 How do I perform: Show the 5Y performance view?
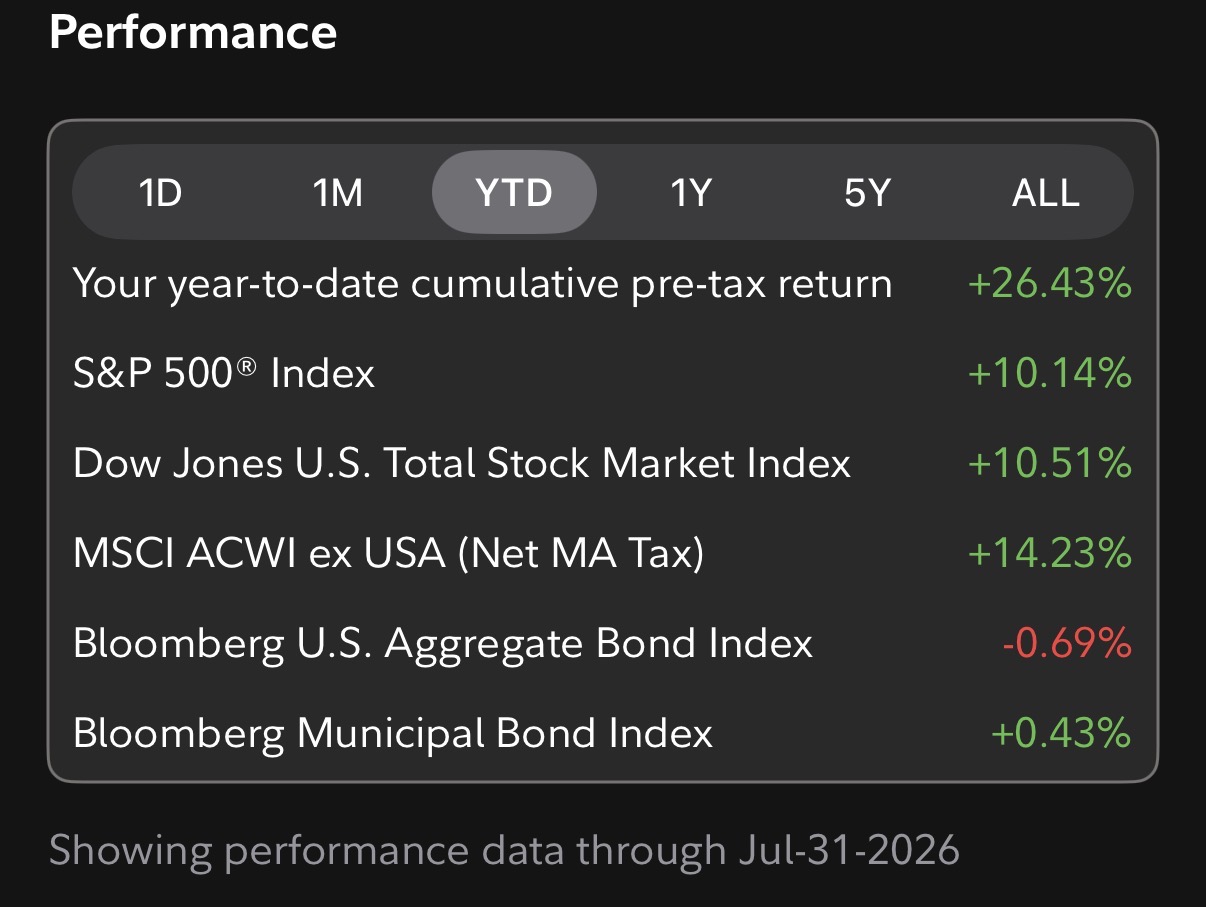(x=866, y=192)
